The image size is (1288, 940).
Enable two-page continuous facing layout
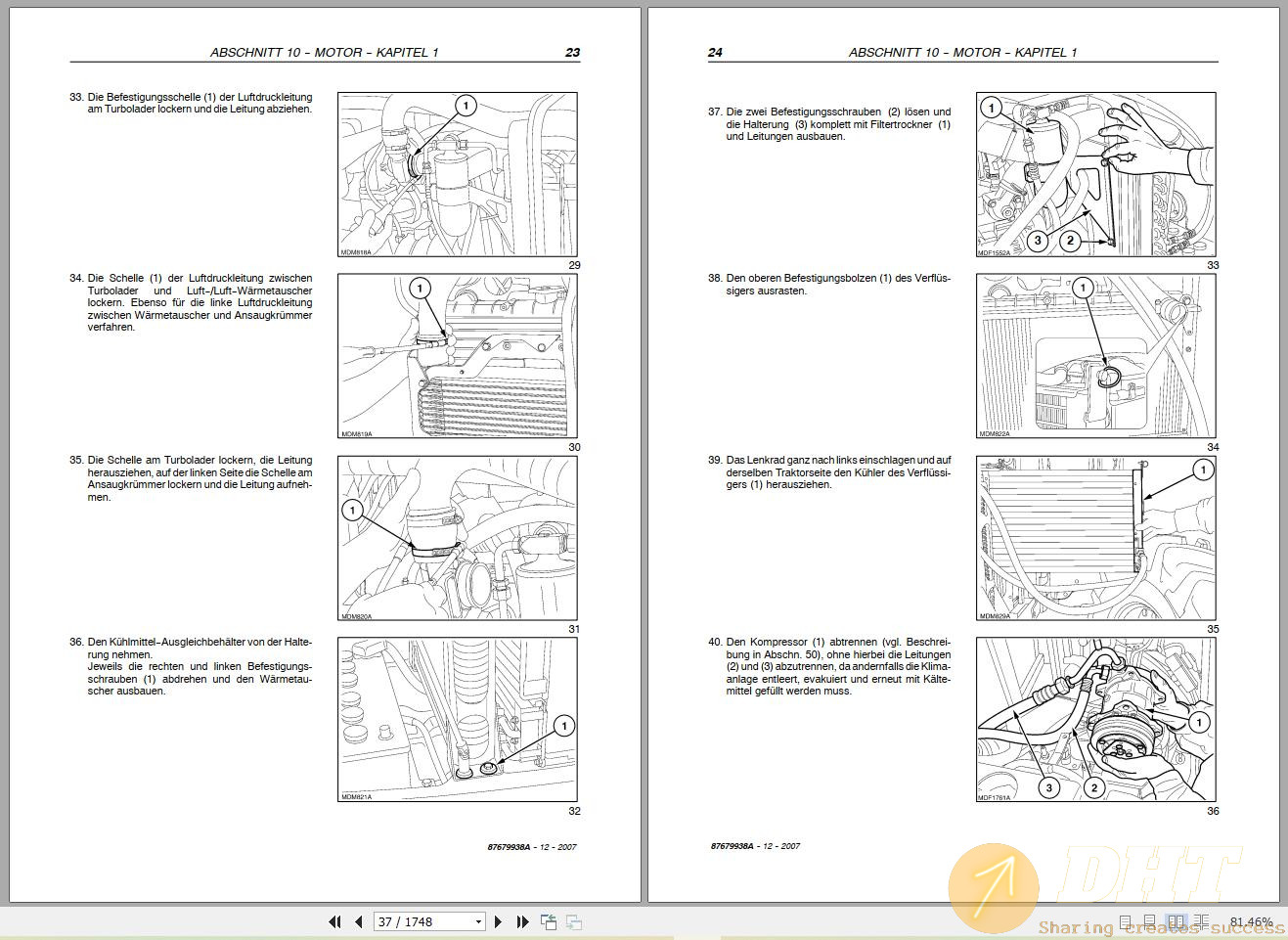pos(1202,921)
